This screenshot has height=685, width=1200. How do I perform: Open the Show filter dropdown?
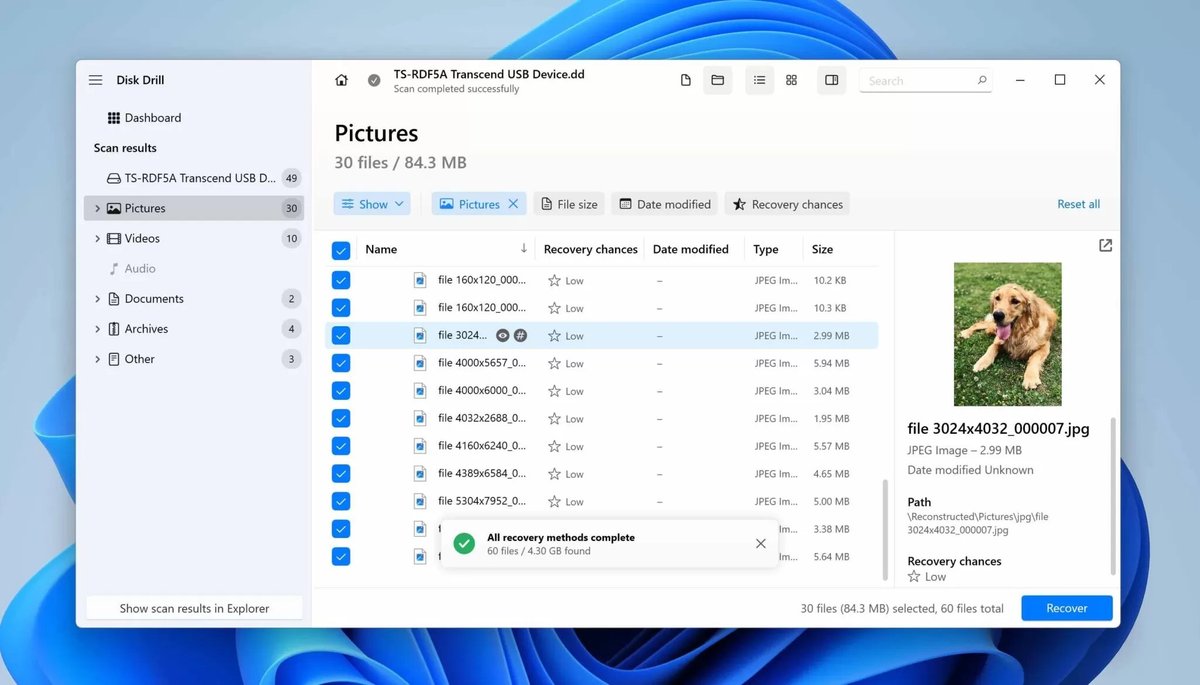(371, 203)
